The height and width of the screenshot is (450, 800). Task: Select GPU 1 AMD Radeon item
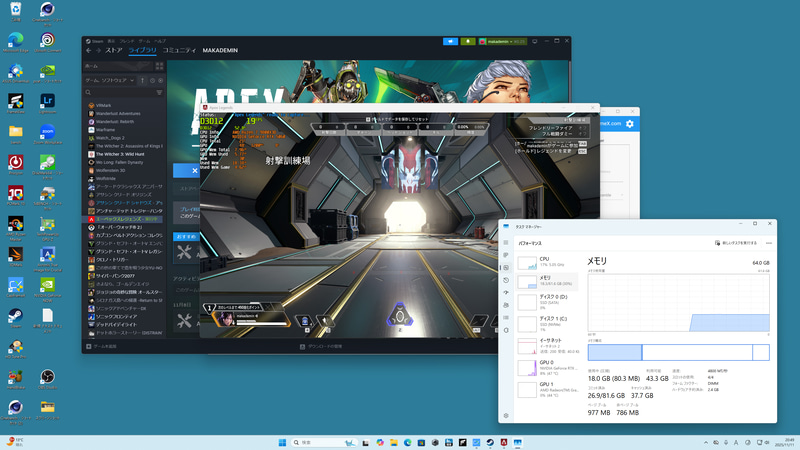547,389
